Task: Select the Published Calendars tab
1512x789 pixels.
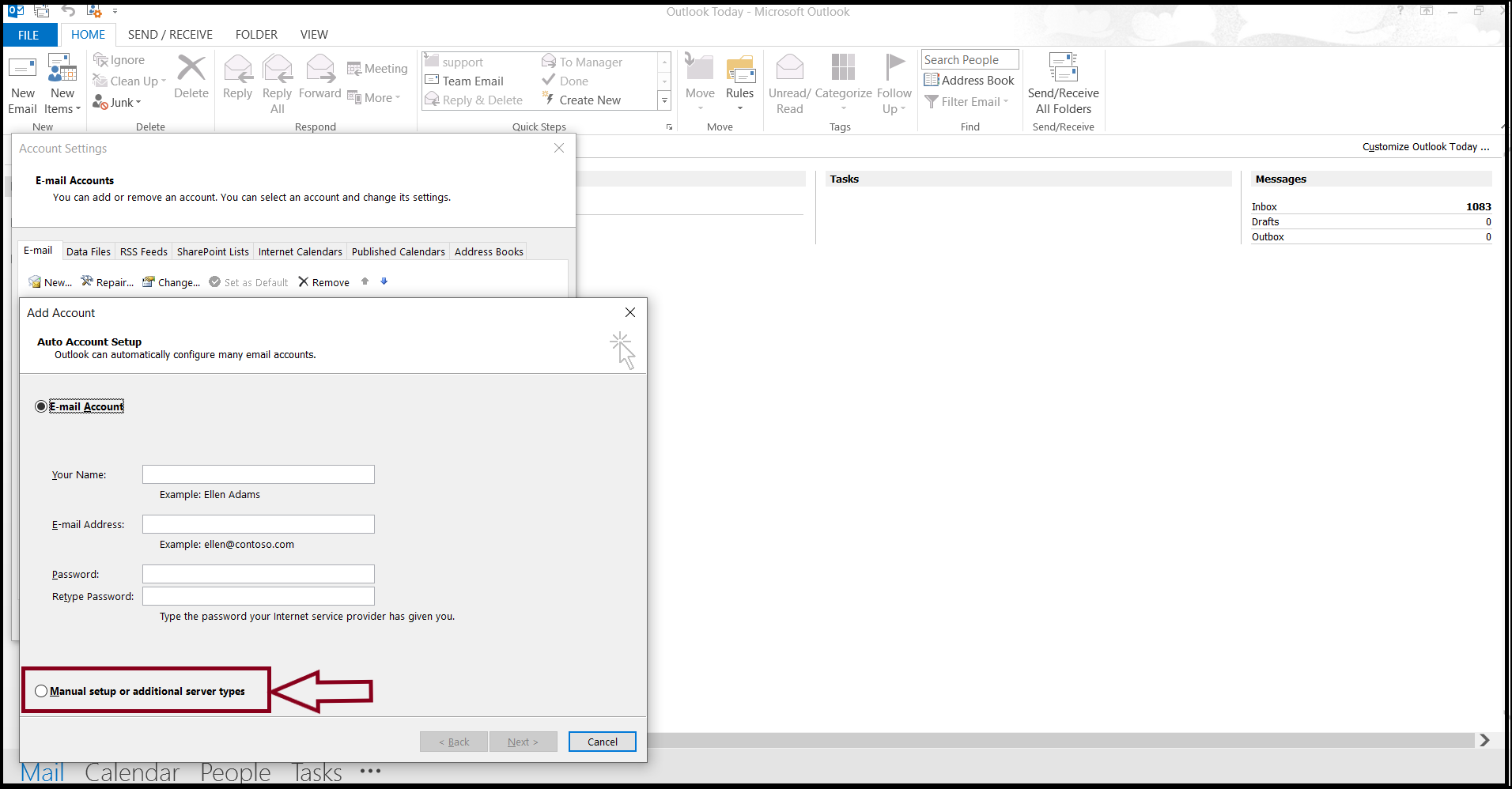Action: tap(399, 251)
